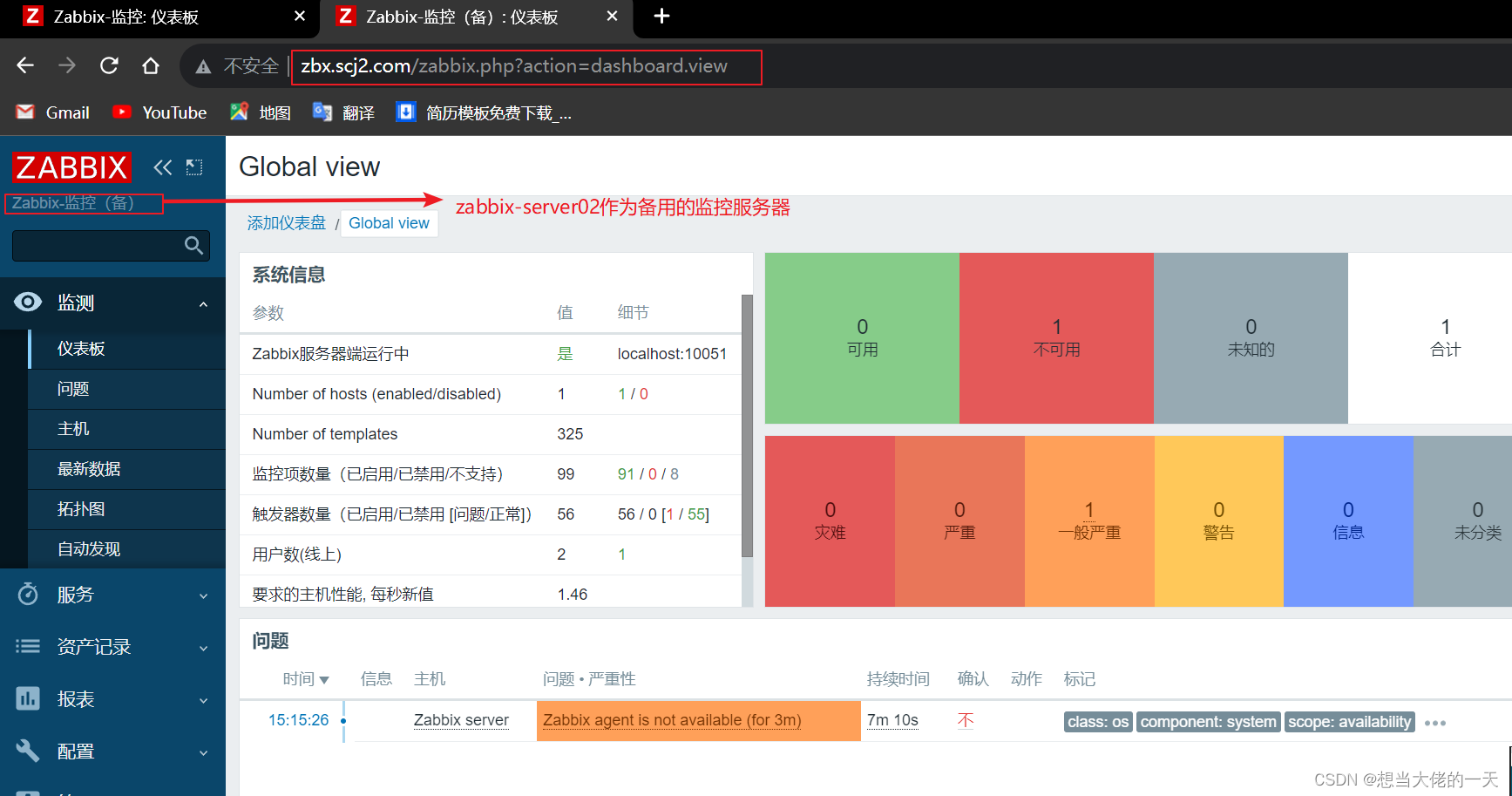
Task: Click the 系统信息 widget scrollbar
Action: coord(747,425)
